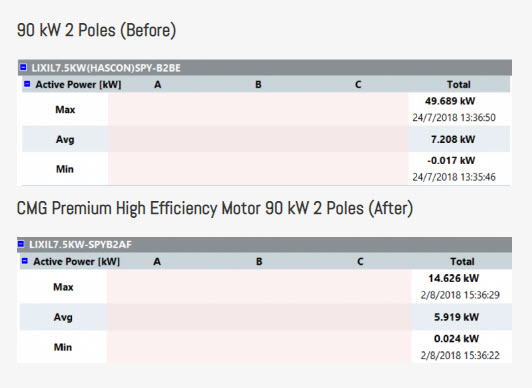Collapse the LIXIL7.5KW-SPYB2AF section

point(21,244)
